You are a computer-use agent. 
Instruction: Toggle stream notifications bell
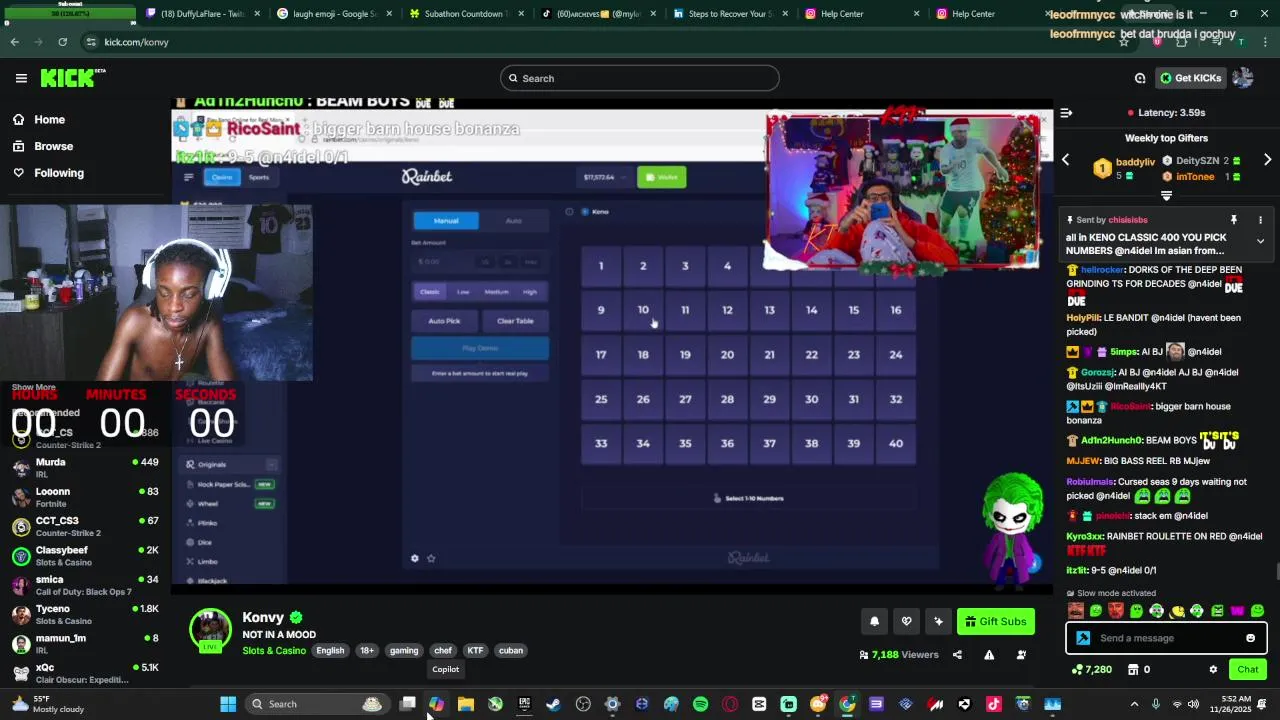(874, 621)
